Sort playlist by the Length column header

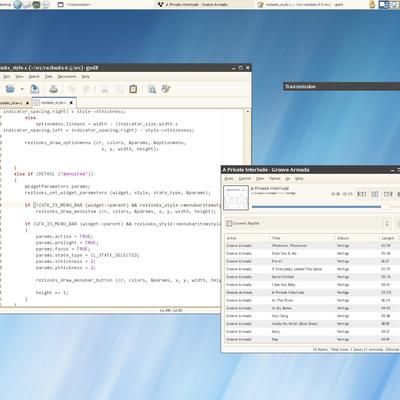(389, 238)
